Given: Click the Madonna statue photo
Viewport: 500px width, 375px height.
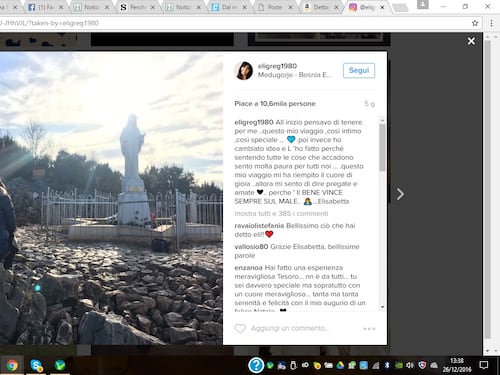Looking at the screenshot, I should [x=111, y=198].
